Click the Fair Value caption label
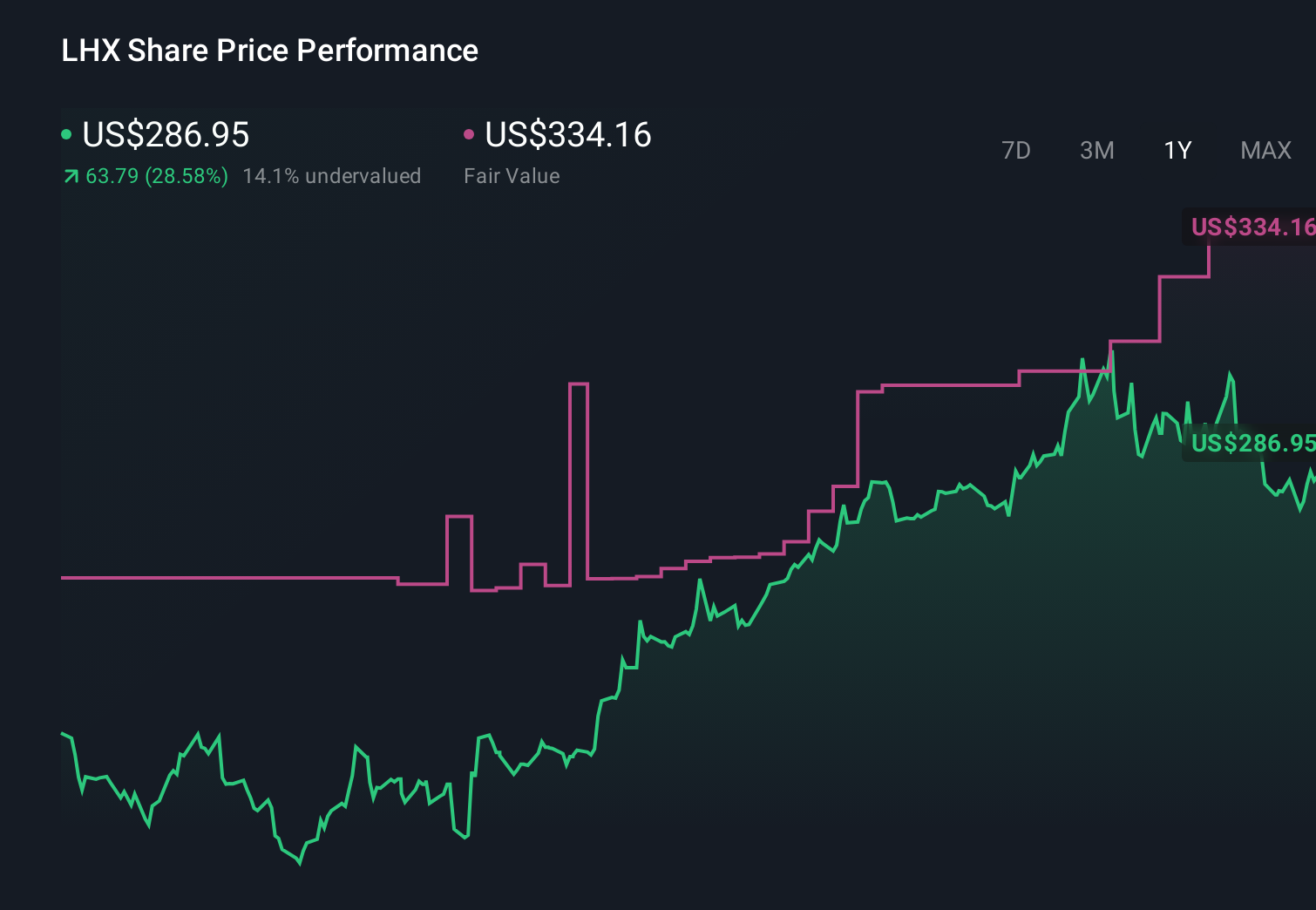This screenshot has width=1316, height=910. click(x=512, y=176)
